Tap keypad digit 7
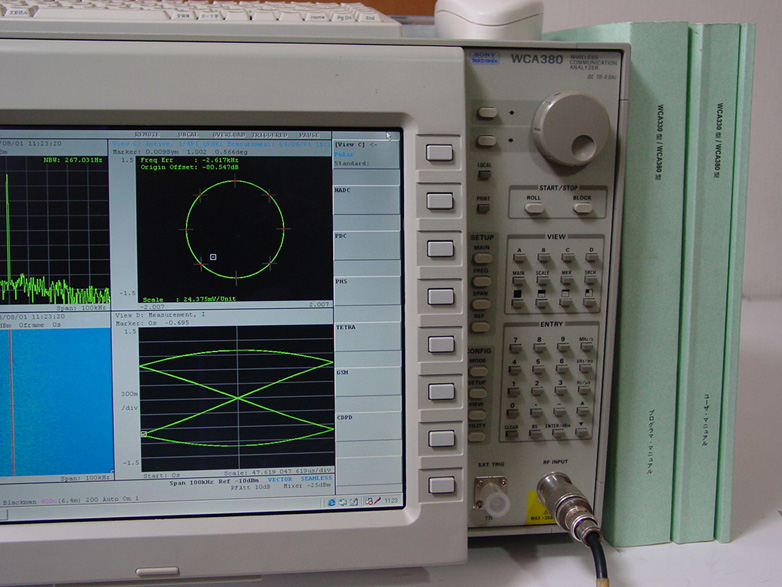The height and width of the screenshot is (587, 782). [x=515, y=348]
